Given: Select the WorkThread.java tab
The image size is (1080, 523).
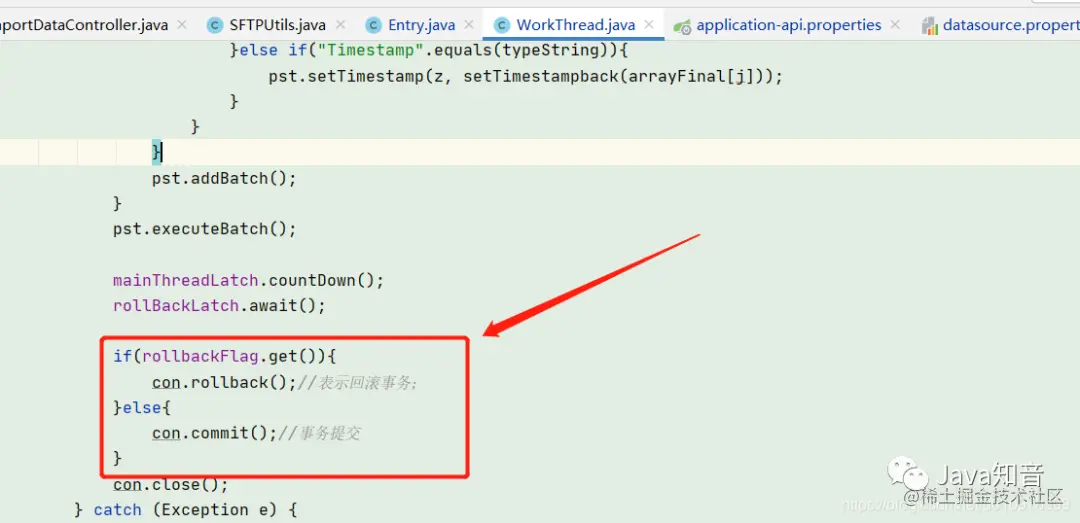Looking at the screenshot, I should (x=575, y=25).
